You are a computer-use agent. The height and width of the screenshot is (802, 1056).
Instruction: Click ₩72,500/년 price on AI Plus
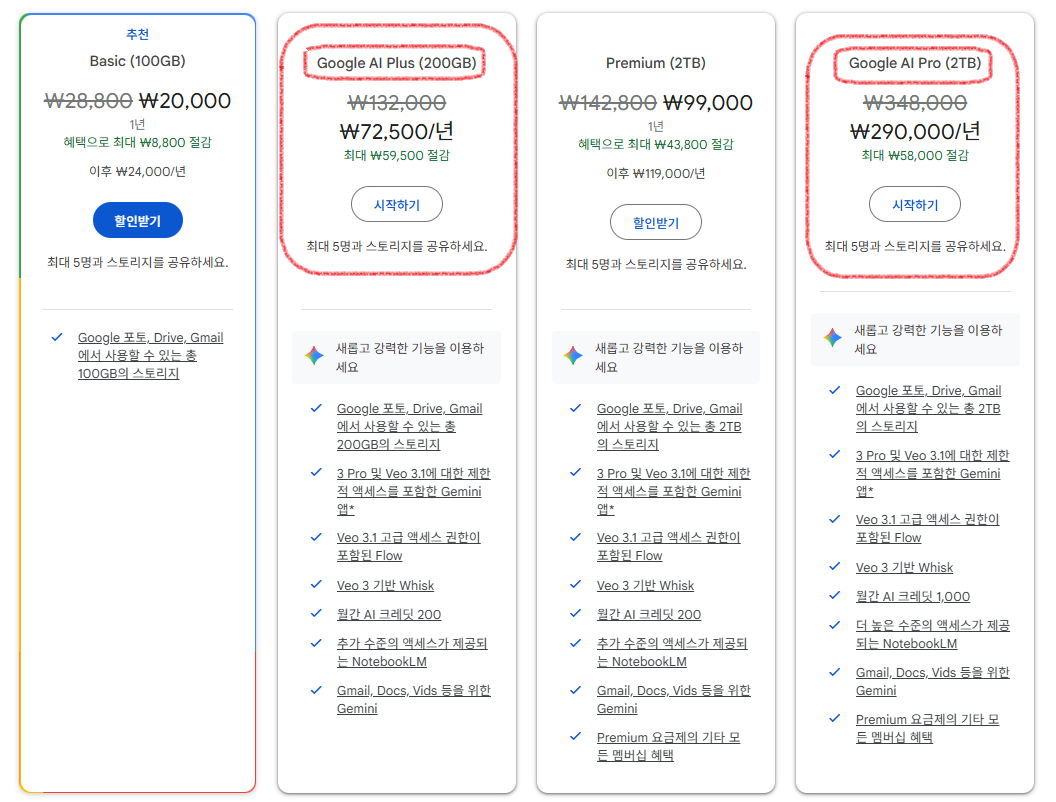point(397,131)
